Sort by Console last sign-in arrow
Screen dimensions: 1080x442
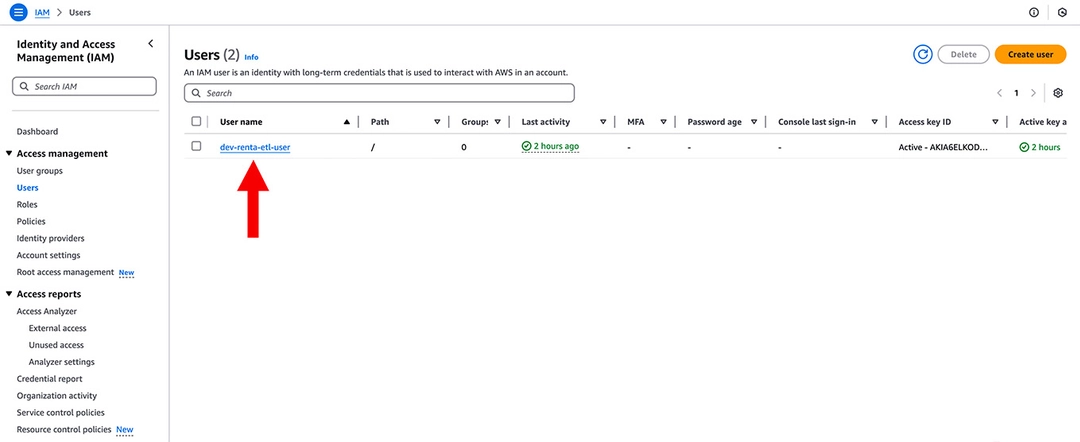(x=874, y=122)
